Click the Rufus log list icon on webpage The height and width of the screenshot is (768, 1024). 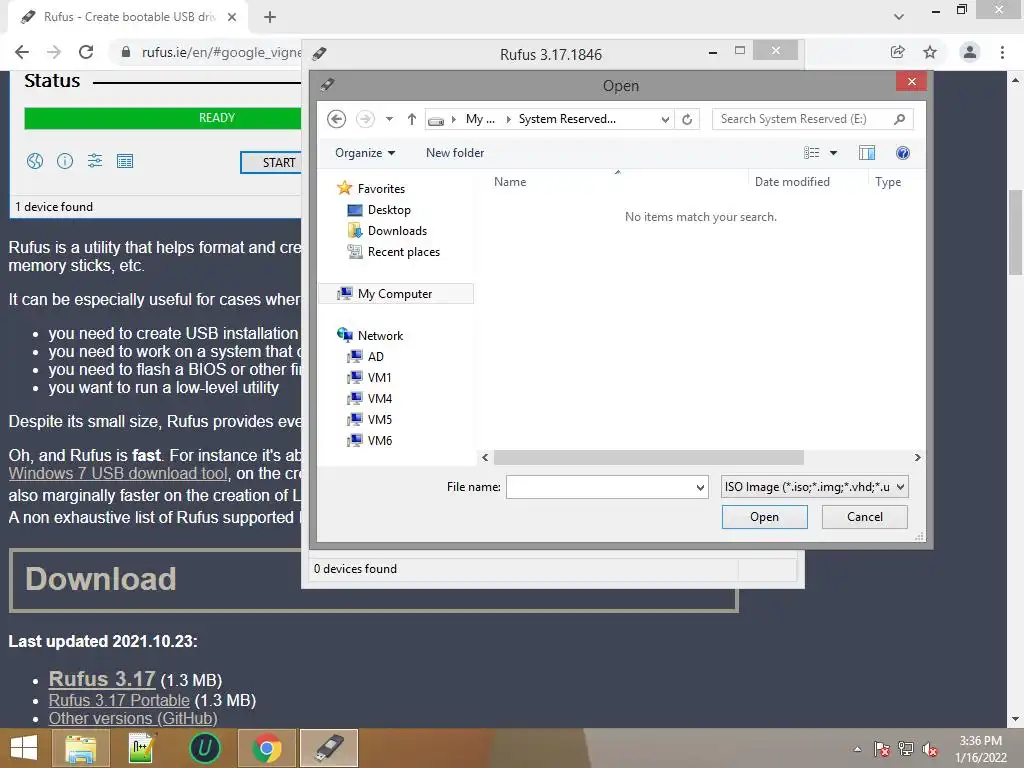(x=125, y=161)
